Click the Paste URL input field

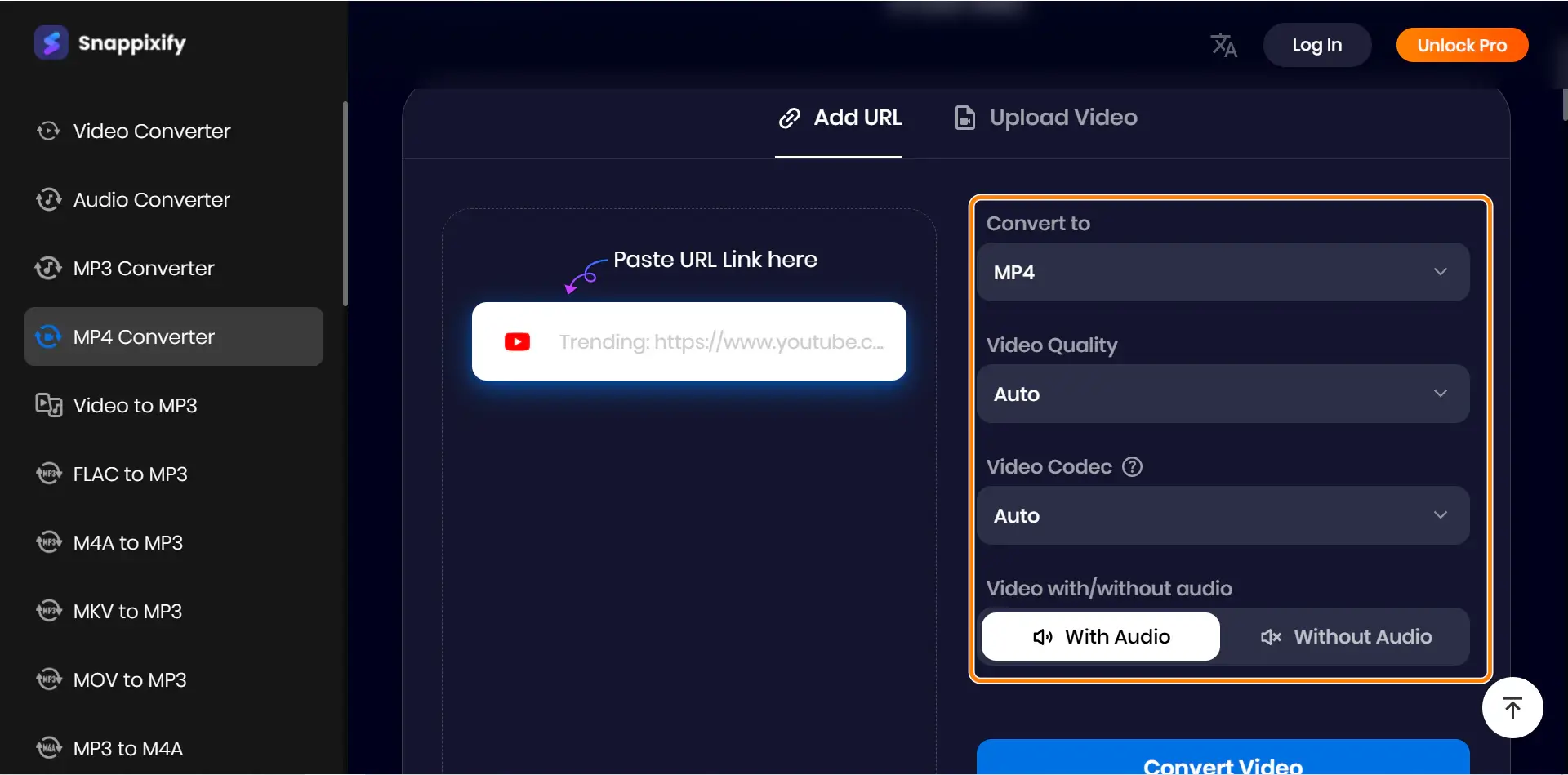pos(720,342)
